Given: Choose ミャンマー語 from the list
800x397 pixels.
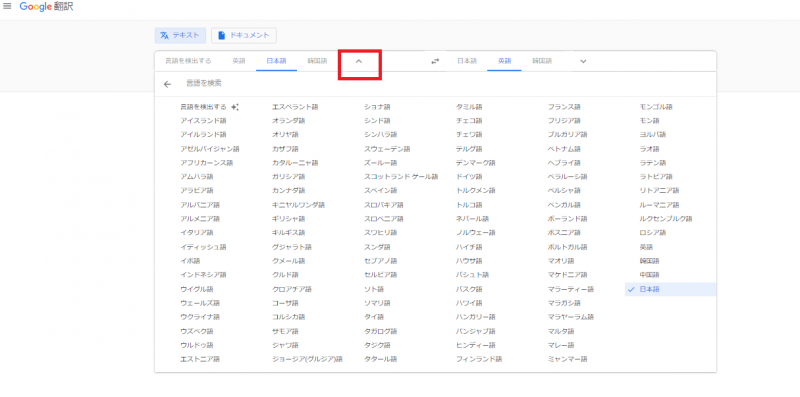Looking at the screenshot, I should [567, 359].
